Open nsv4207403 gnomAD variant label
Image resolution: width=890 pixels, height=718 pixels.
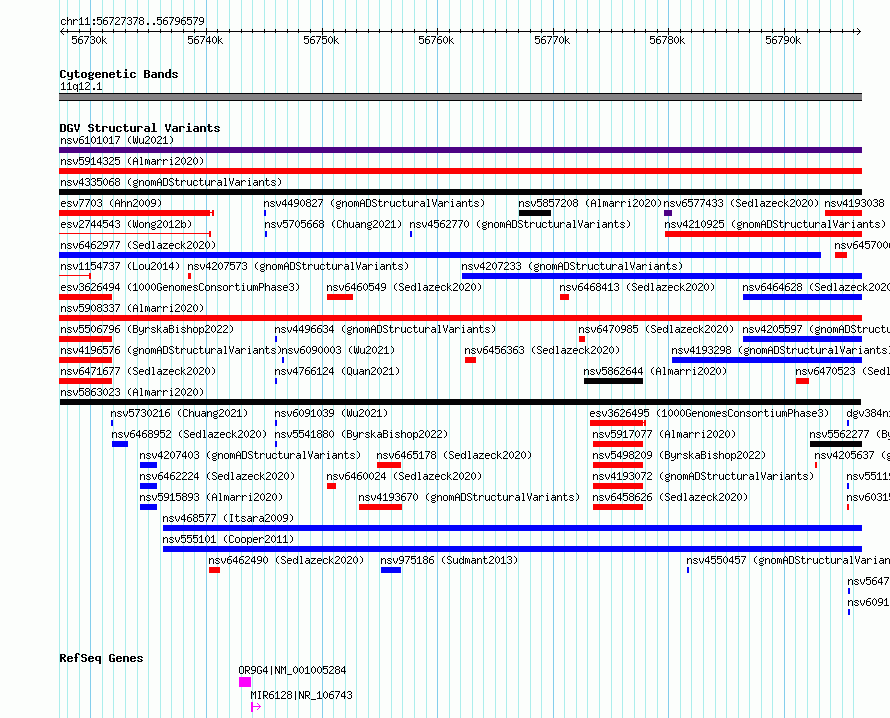250,455
